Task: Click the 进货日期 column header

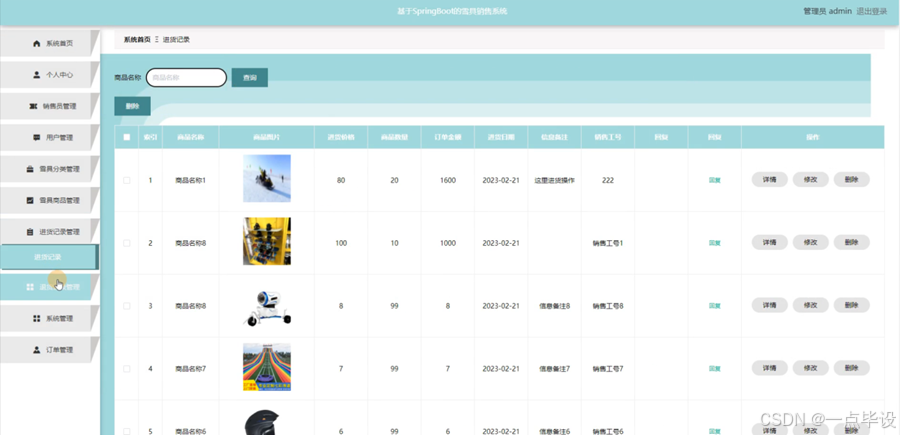Action: pyautogui.click(x=501, y=137)
